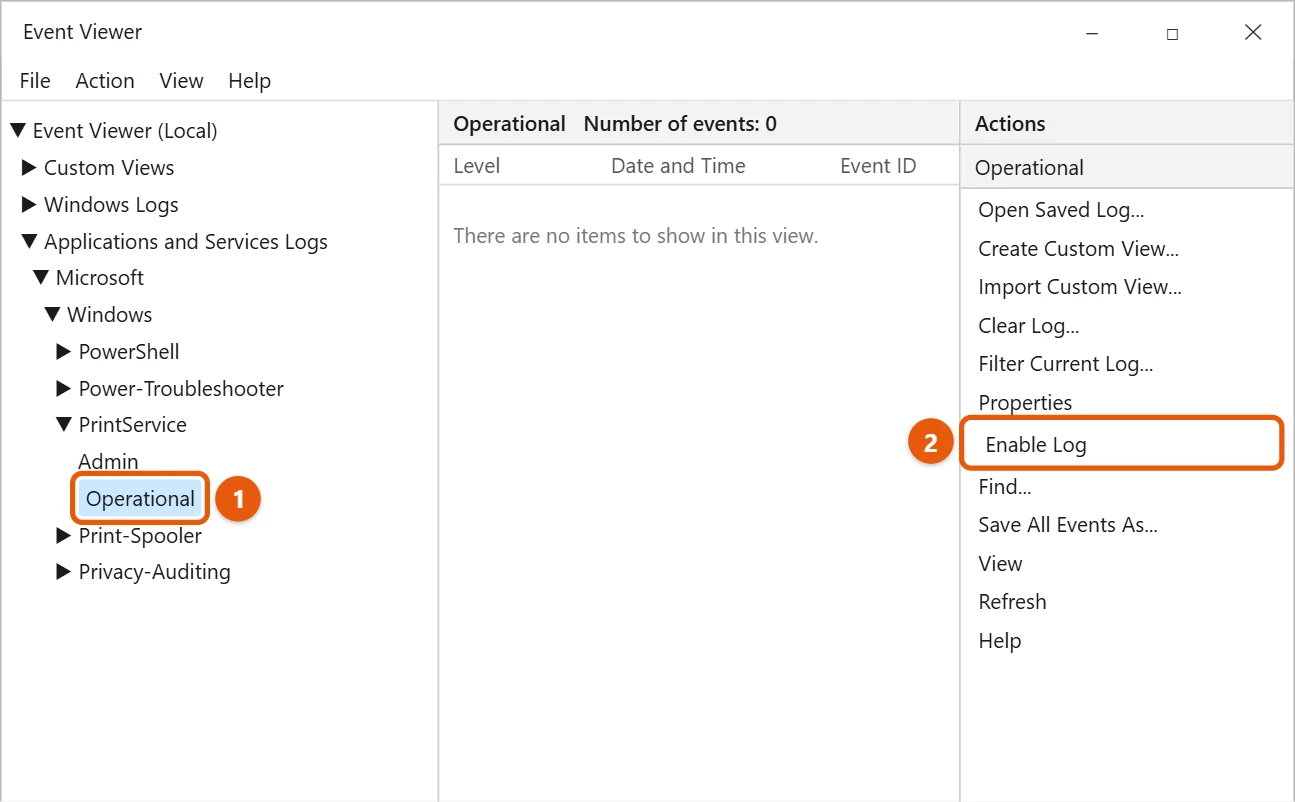
Task: Click Refresh in Actions pane
Action: [x=1012, y=602]
